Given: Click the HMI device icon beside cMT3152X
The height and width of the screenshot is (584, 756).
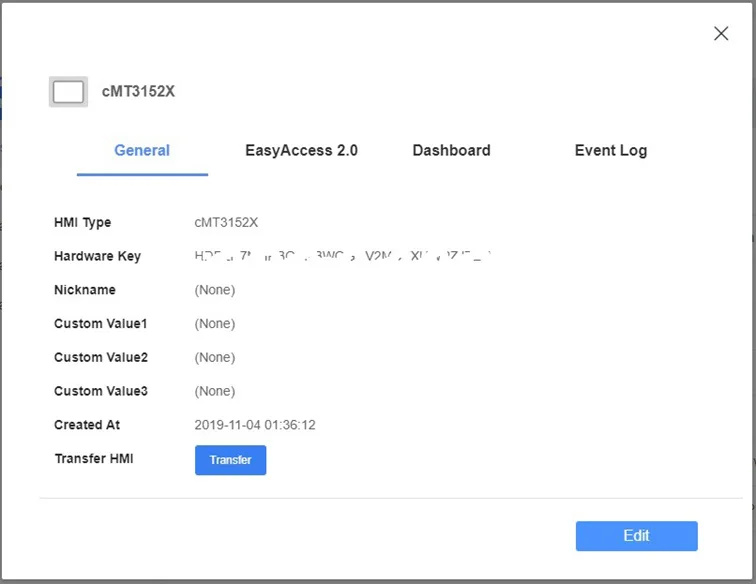Looking at the screenshot, I should 68,92.
